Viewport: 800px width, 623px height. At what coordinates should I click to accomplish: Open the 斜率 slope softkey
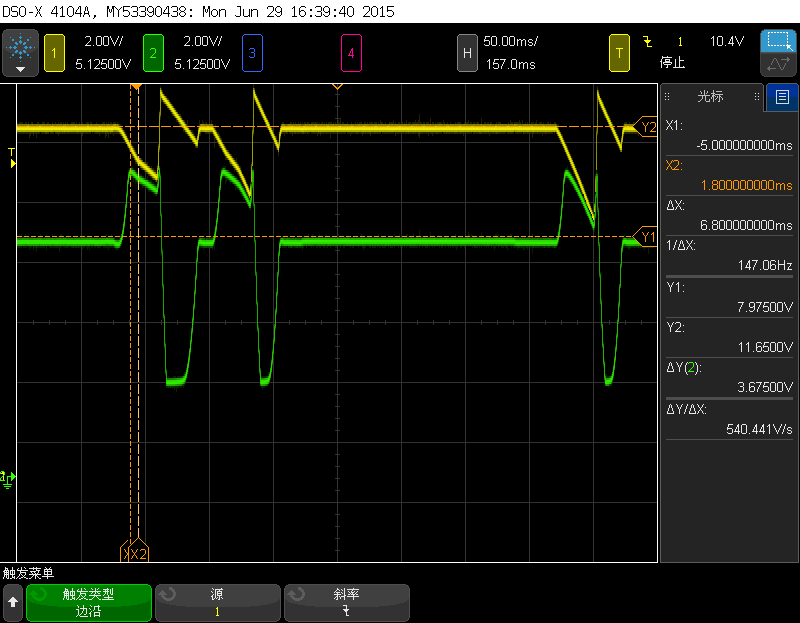coord(347,603)
